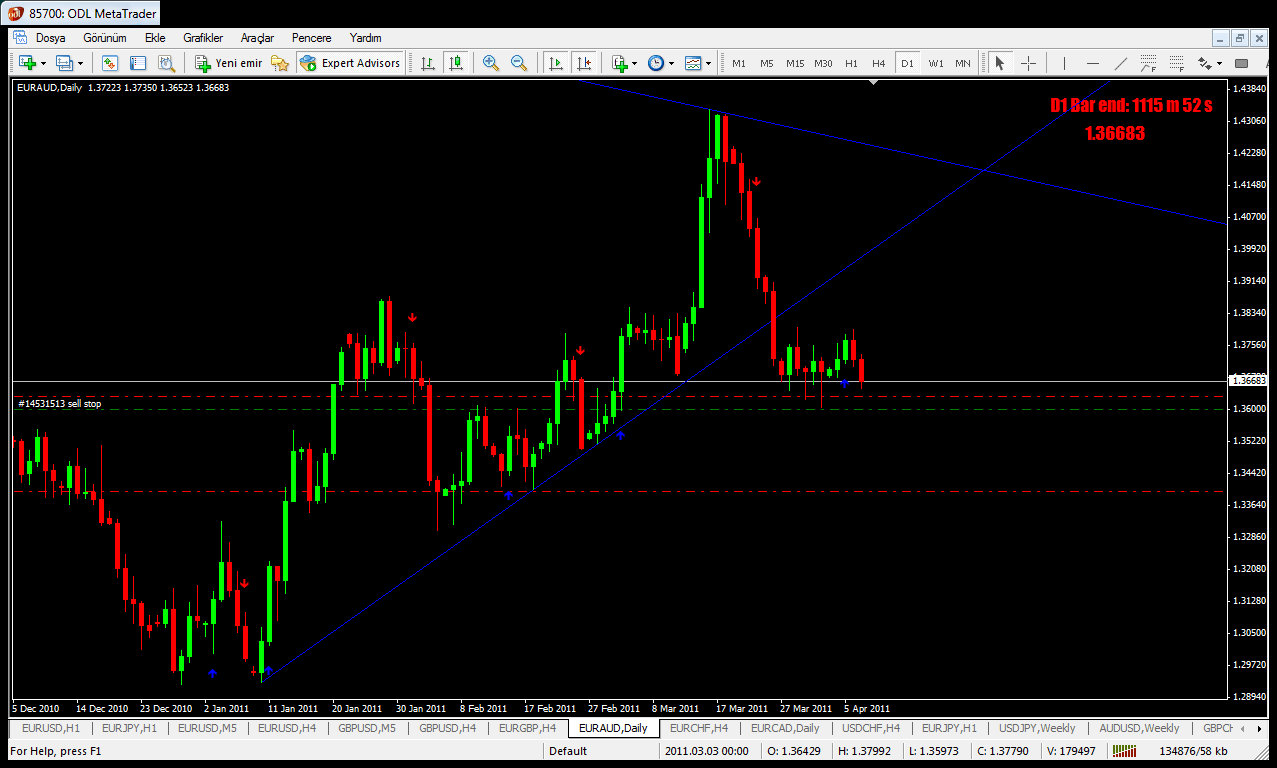Toggle the Expert Advisors button
This screenshot has height=768, width=1277.
point(349,63)
